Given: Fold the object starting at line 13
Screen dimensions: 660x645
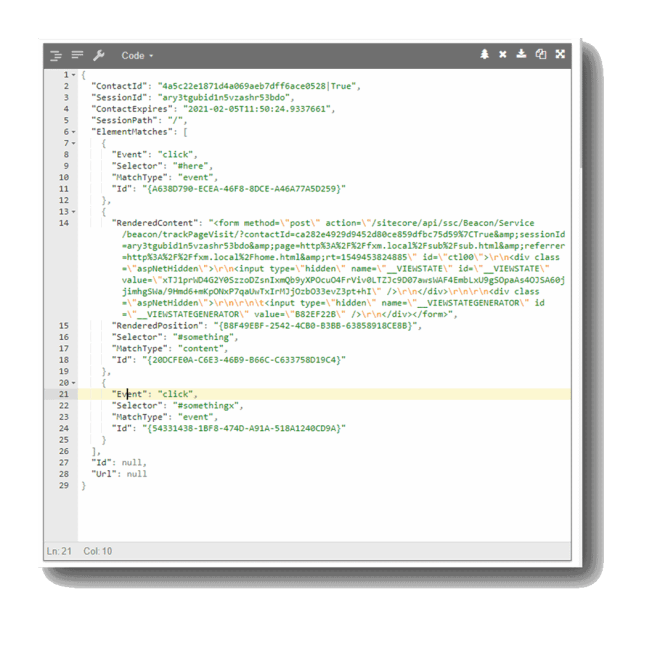Looking at the screenshot, I should (x=73, y=211).
